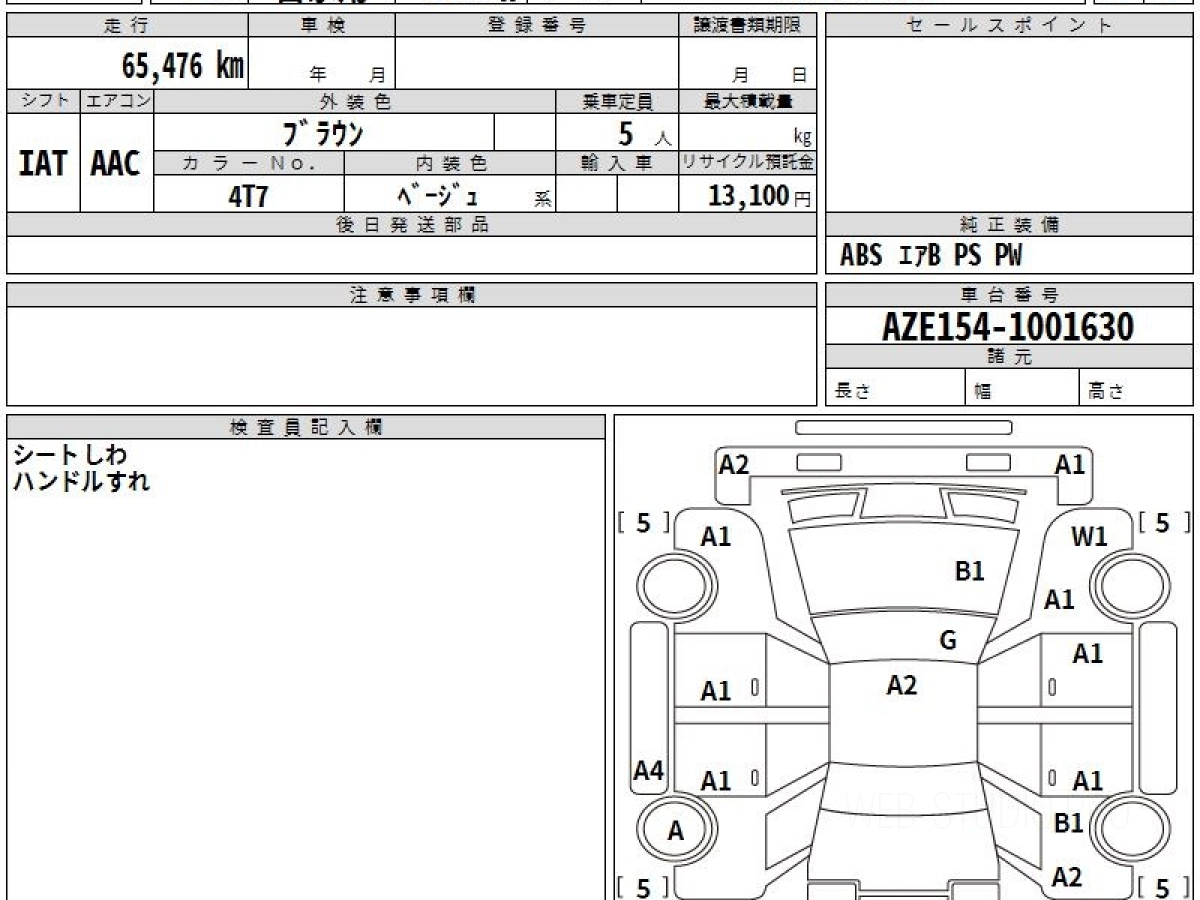Select the IAT shift value
Viewport: 1200px width, 900px height.
click(43, 164)
